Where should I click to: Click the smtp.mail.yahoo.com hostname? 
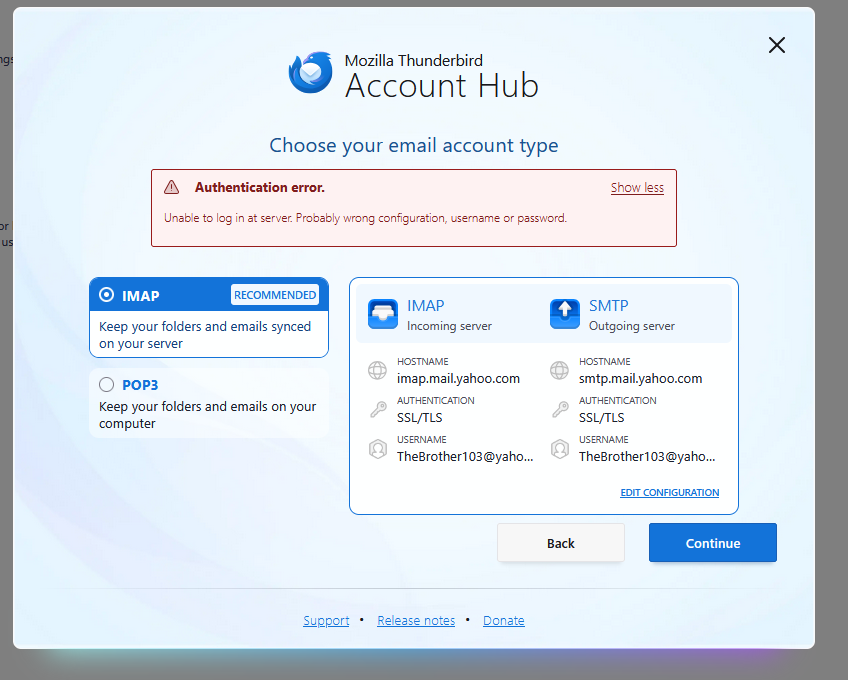point(640,379)
